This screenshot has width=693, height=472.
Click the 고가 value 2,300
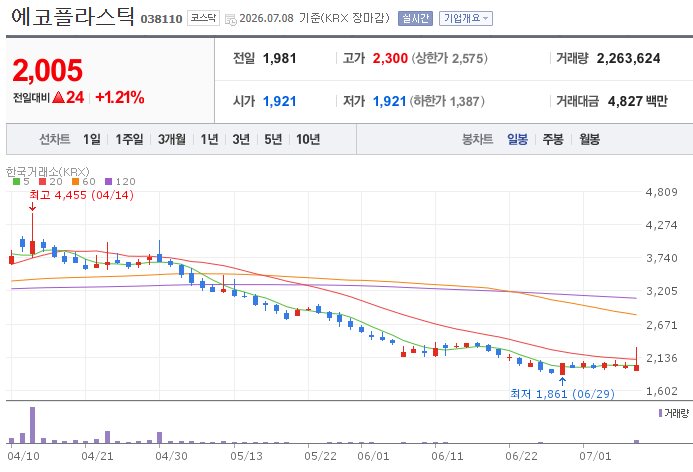[x=390, y=58]
